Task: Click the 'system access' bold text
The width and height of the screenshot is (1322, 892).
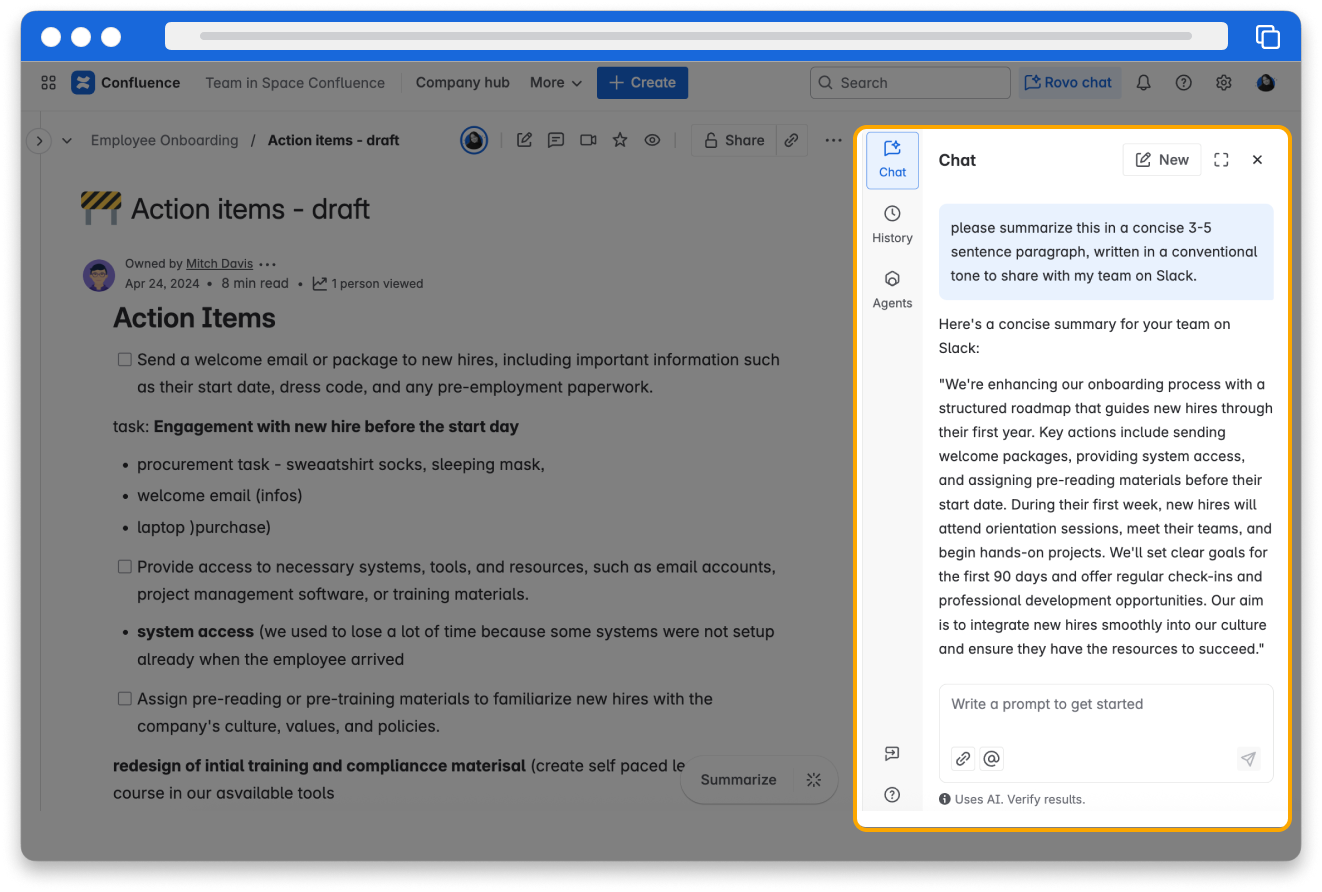Action: tap(195, 632)
